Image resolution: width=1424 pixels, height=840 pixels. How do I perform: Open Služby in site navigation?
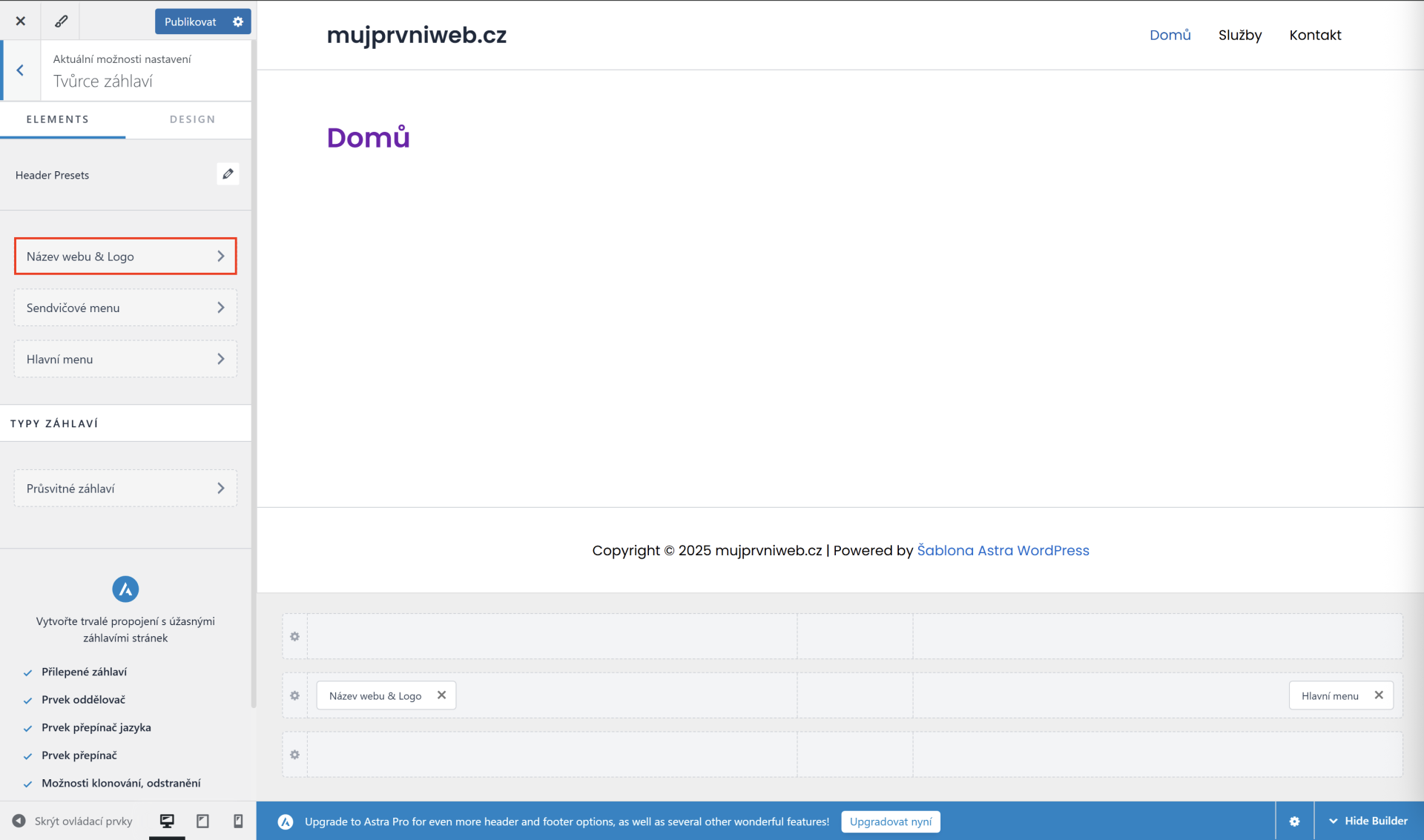[x=1239, y=35]
